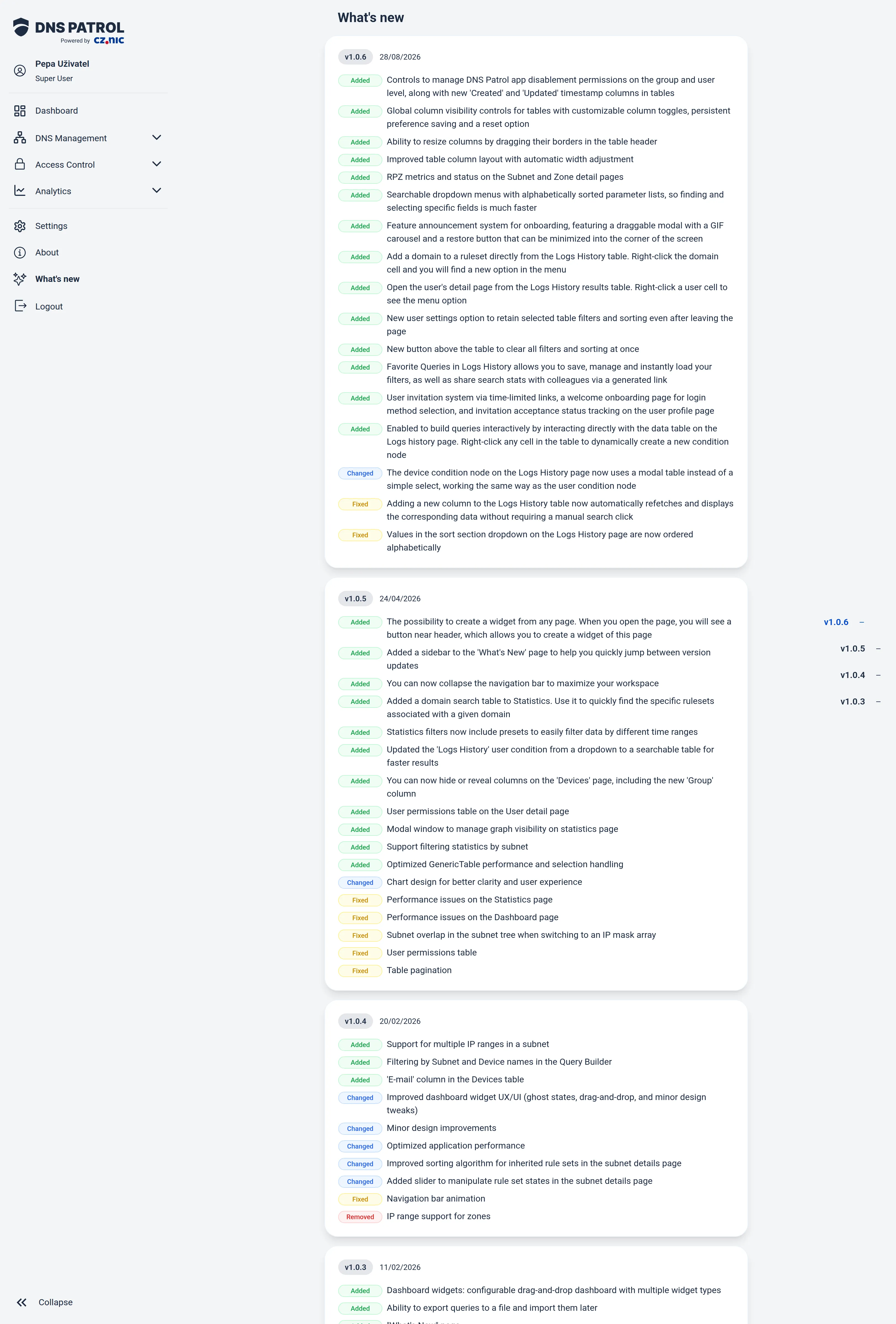
Task: Click the Logout exit icon
Action: coord(20,306)
